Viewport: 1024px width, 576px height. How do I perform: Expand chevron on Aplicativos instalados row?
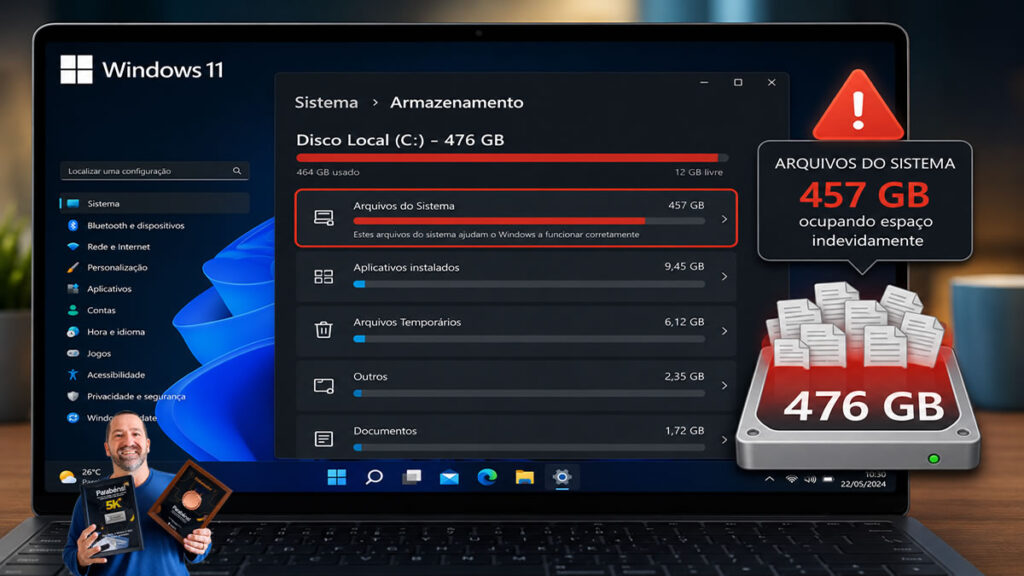click(724, 276)
